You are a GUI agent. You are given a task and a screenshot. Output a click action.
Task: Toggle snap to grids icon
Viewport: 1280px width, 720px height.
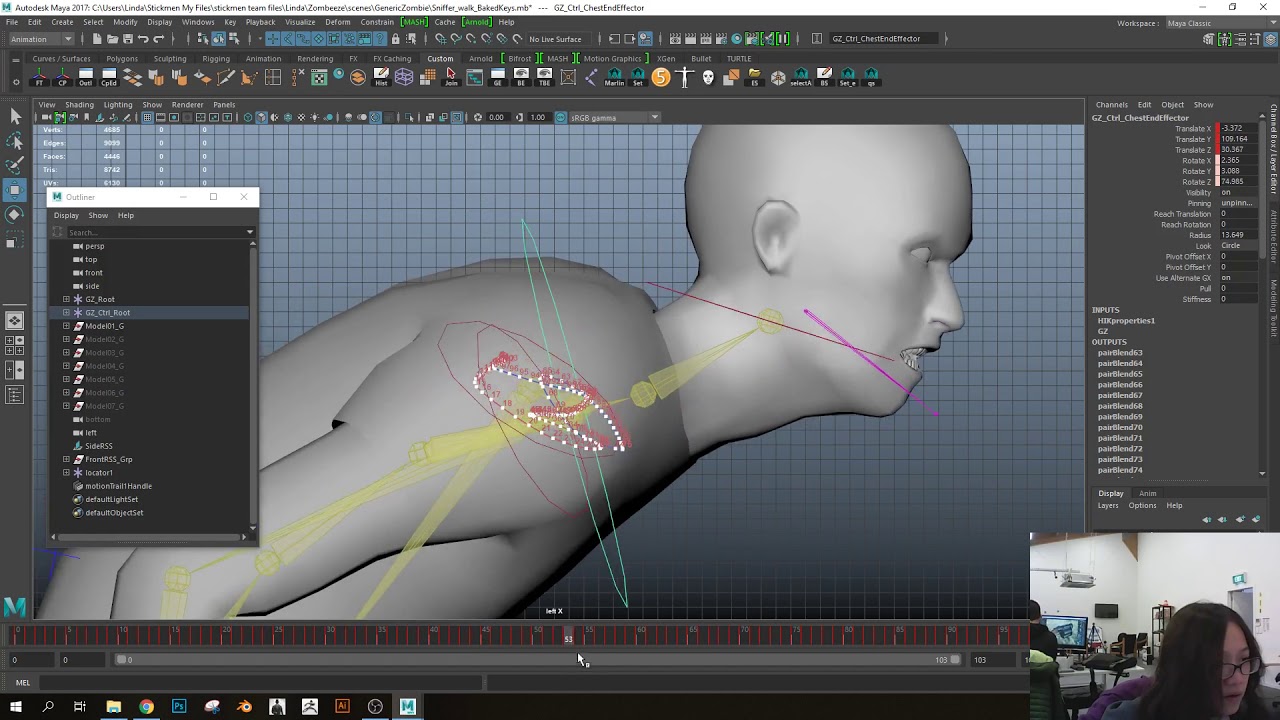tap(440, 38)
